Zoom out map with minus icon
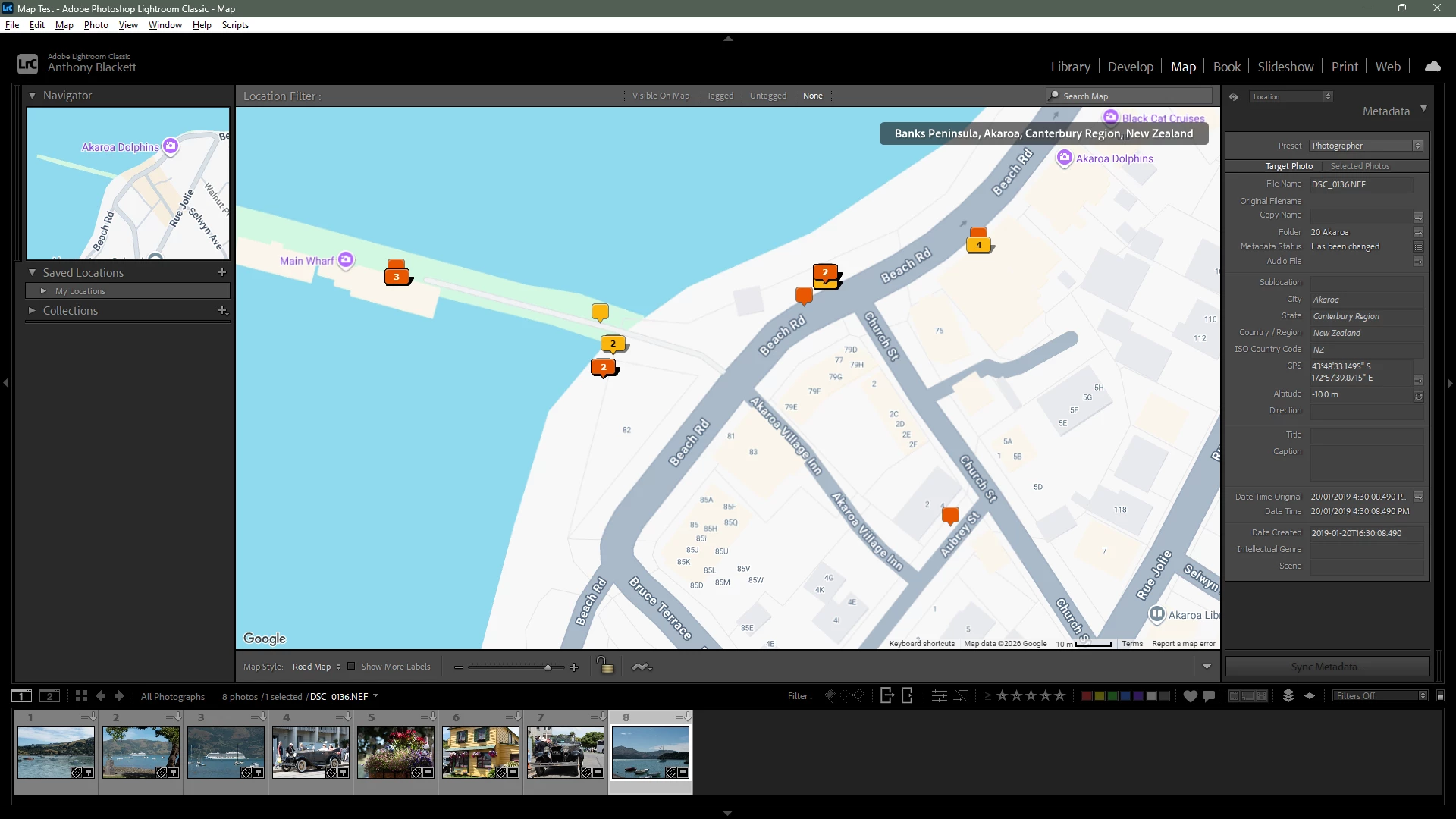This screenshot has height=819, width=1456. pos(459,667)
